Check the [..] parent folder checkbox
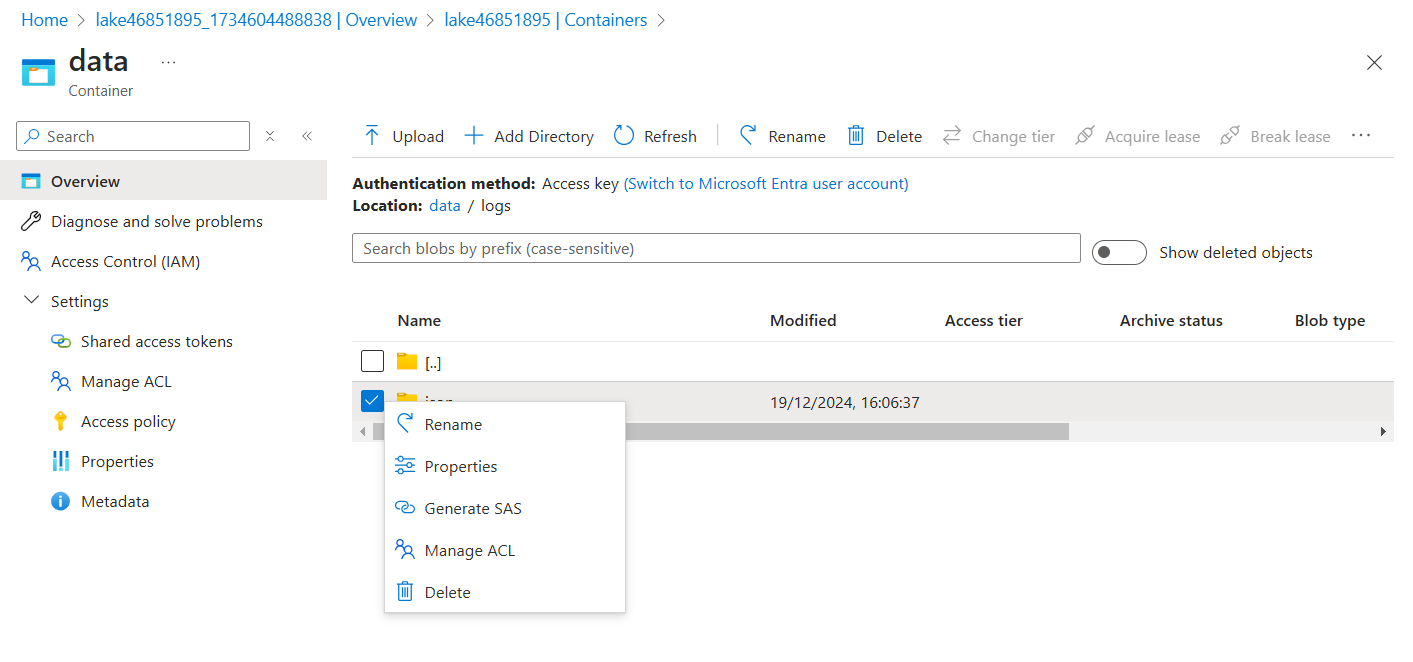1413x662 pixels. tap(372, 361)
